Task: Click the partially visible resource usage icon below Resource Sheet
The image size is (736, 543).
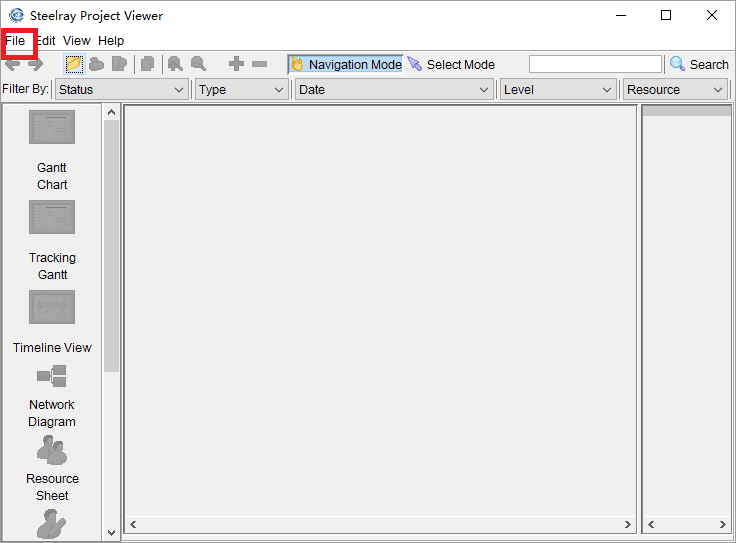Action: 52,524
